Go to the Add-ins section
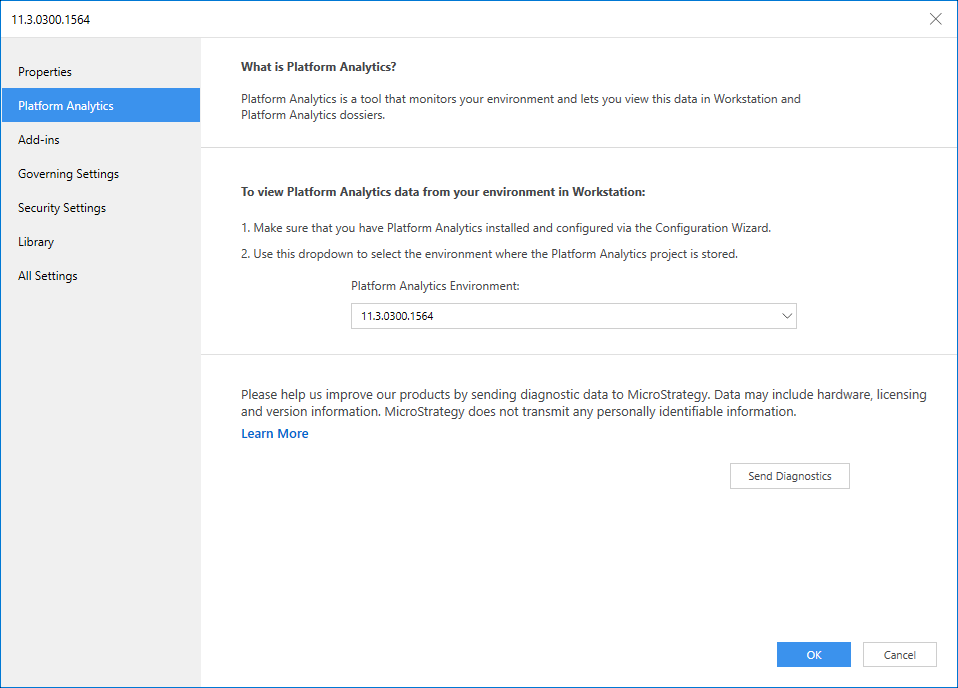 pyautogui.click(x=39, y=140)
